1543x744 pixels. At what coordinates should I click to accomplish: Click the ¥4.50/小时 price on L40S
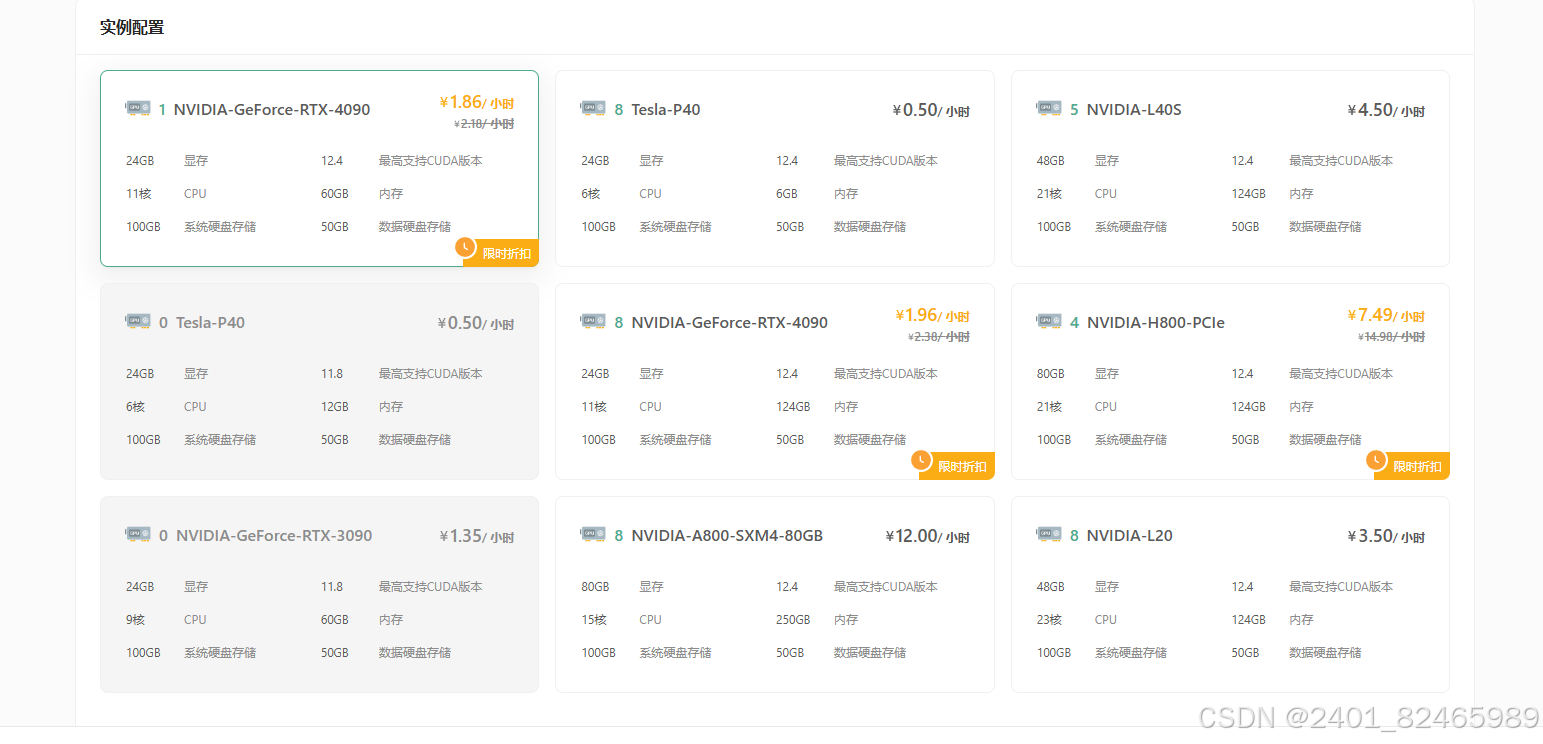pos(1386,110)
